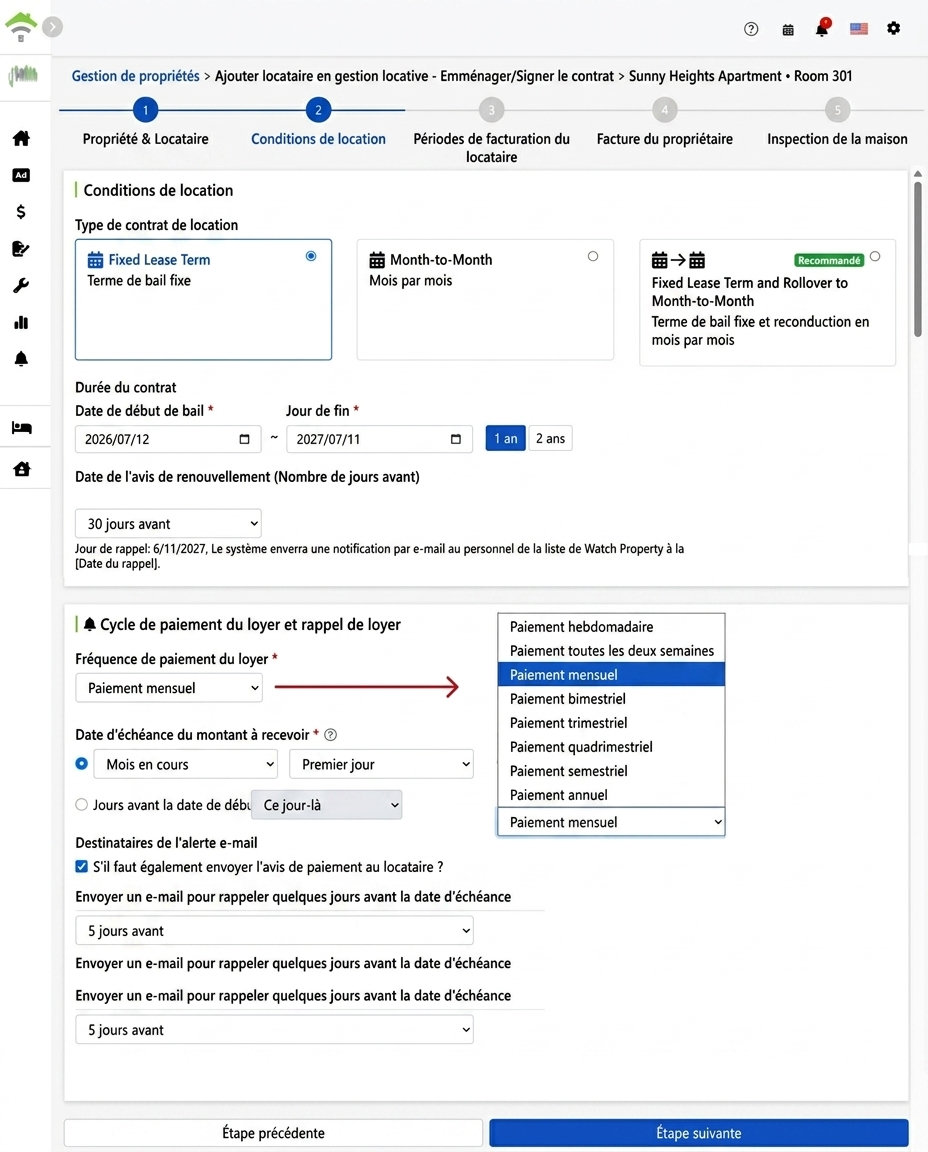The width and height of the screenshot is (928, 1152).
Task: Open the settings gear icon
Action: 893,29
